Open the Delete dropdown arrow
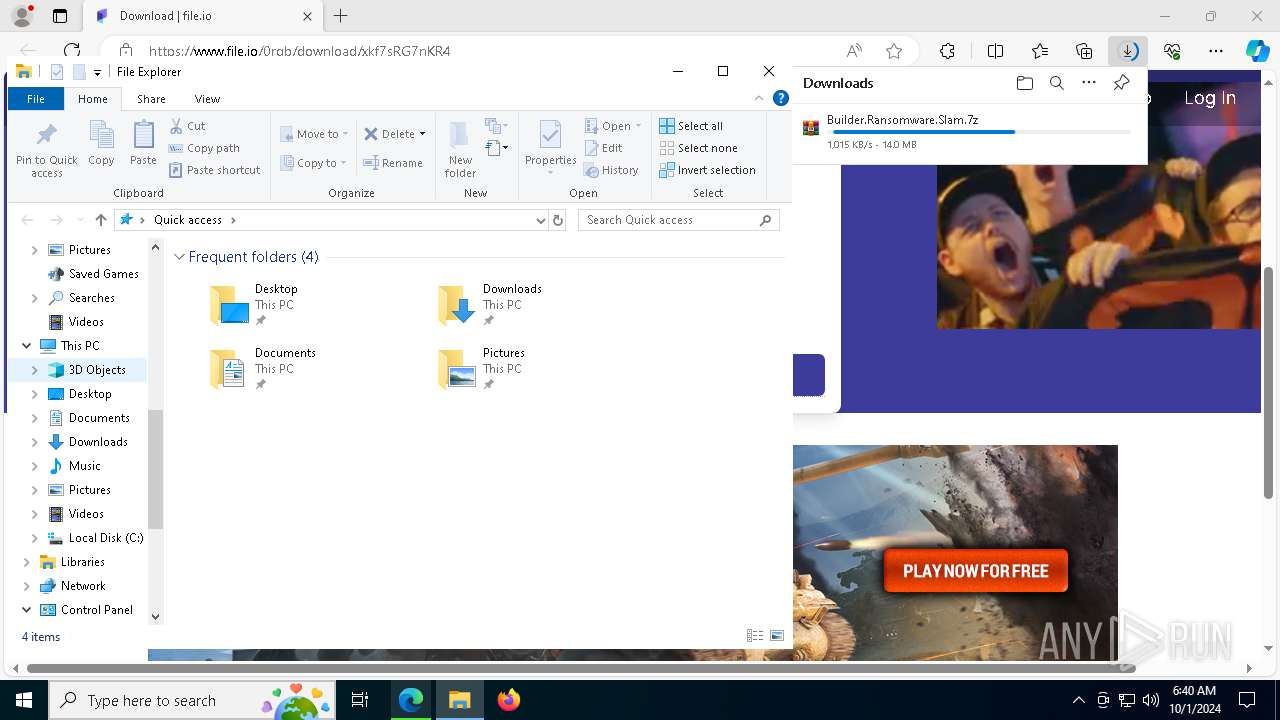The image size is (1280, 720). pyautogui.click(x=422, y=134)
